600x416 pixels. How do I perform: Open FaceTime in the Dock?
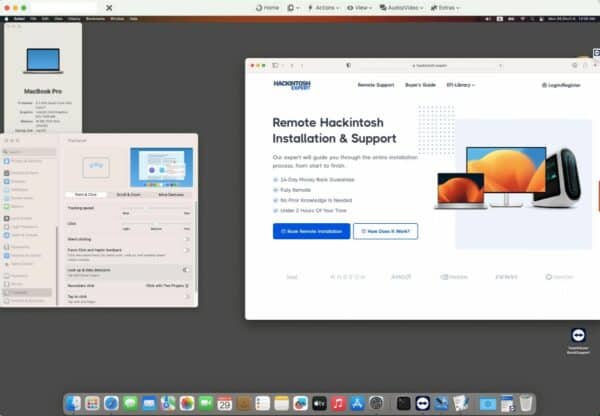205,403
